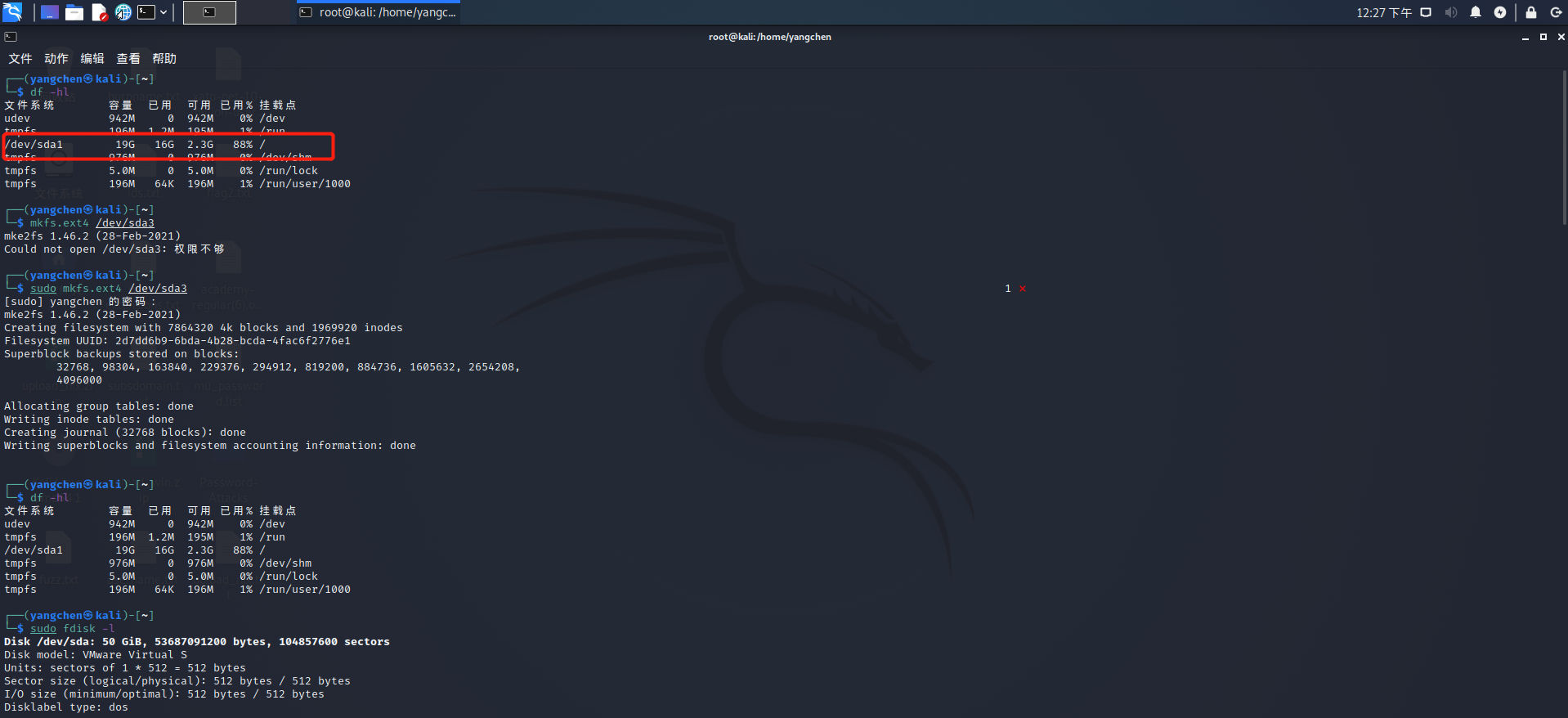
Task: Open the power manager tray icon
Action: pyautogui.click(x=1500, y=12)
